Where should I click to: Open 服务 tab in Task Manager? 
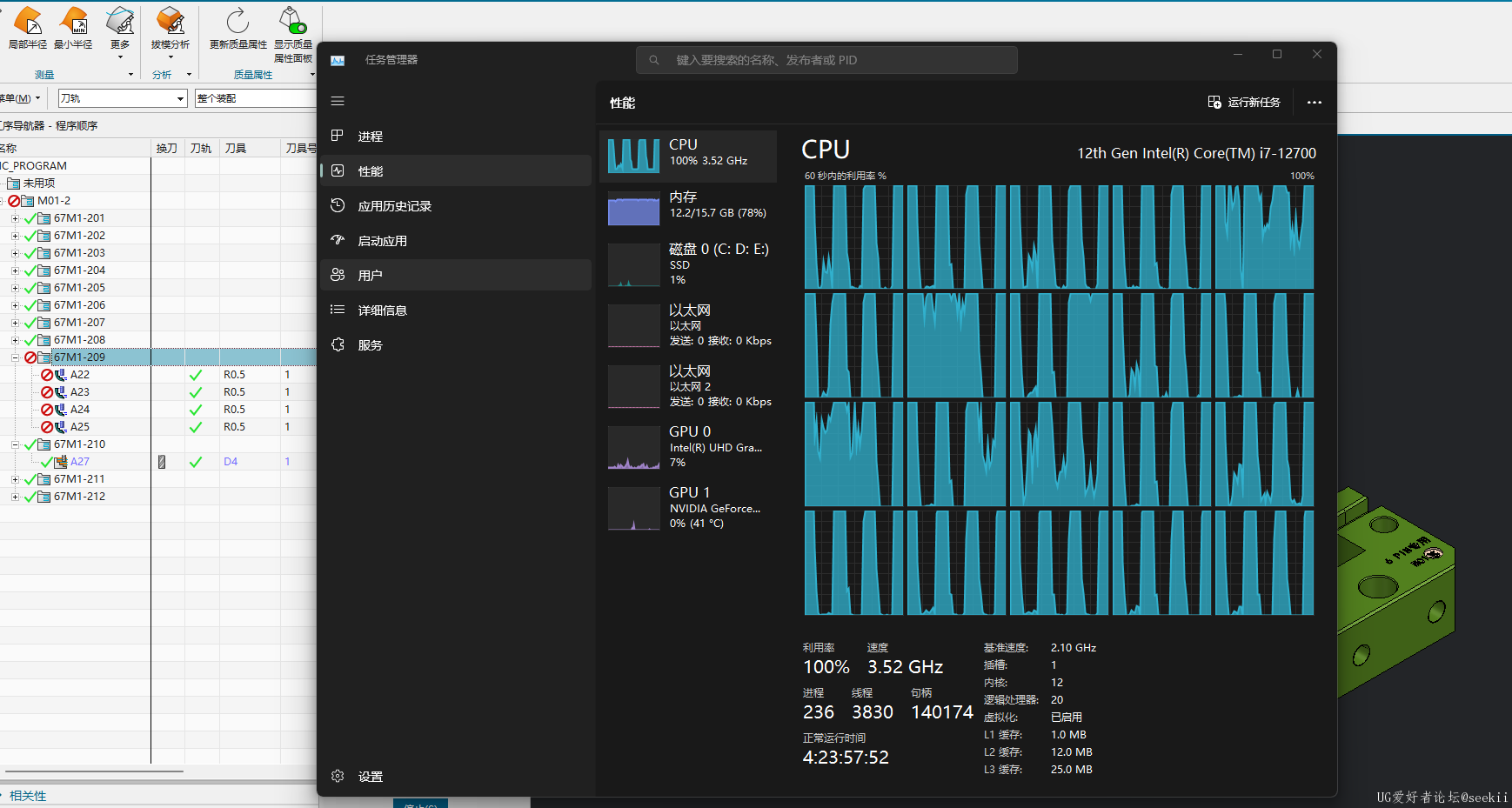click(x=456, y=344)
